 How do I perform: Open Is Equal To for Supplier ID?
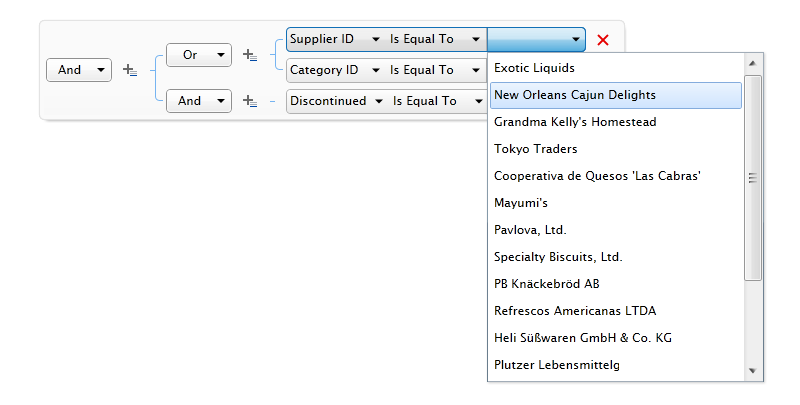[435, 39]
